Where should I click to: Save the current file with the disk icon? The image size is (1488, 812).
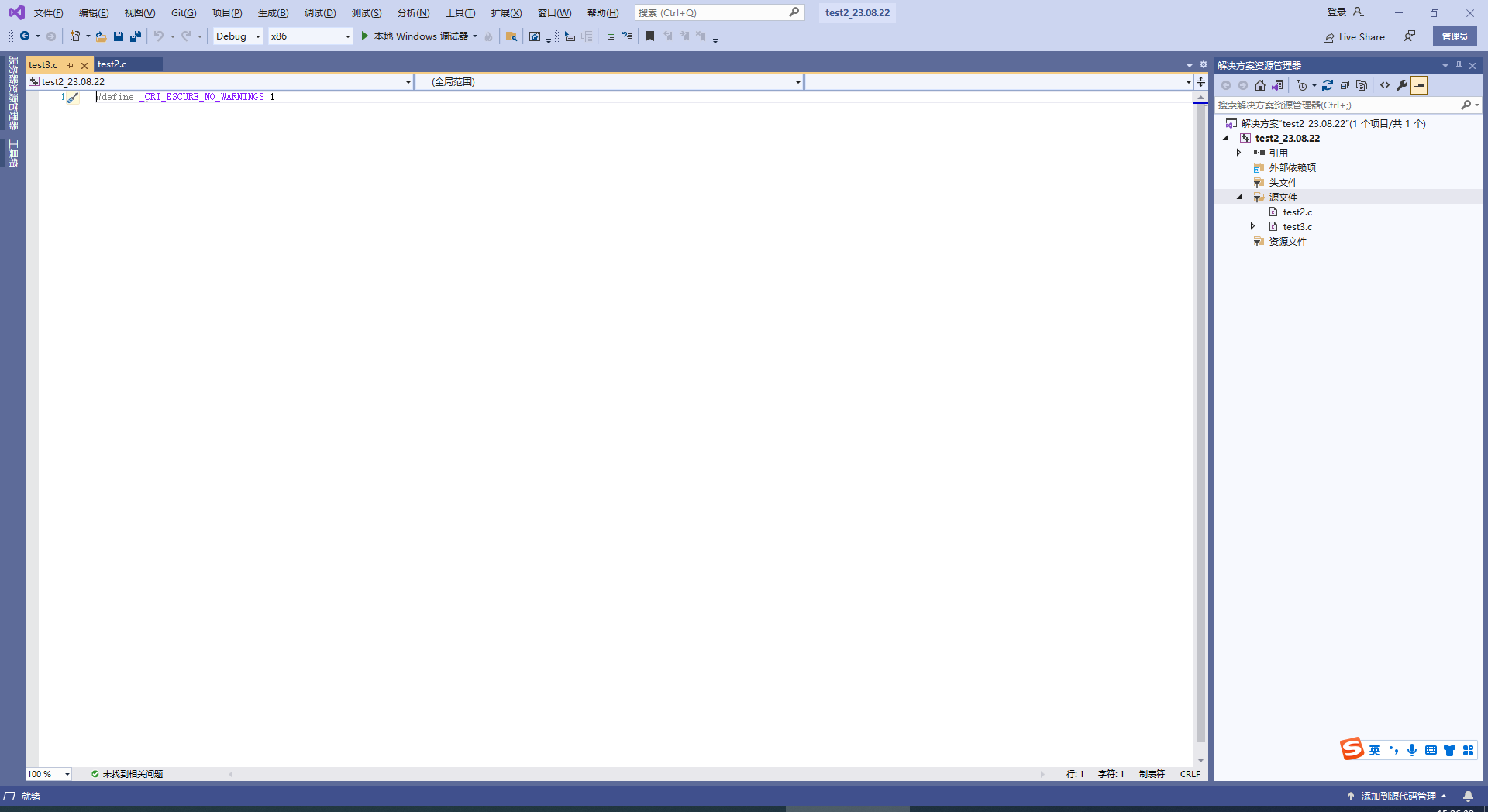pos(119,36)
